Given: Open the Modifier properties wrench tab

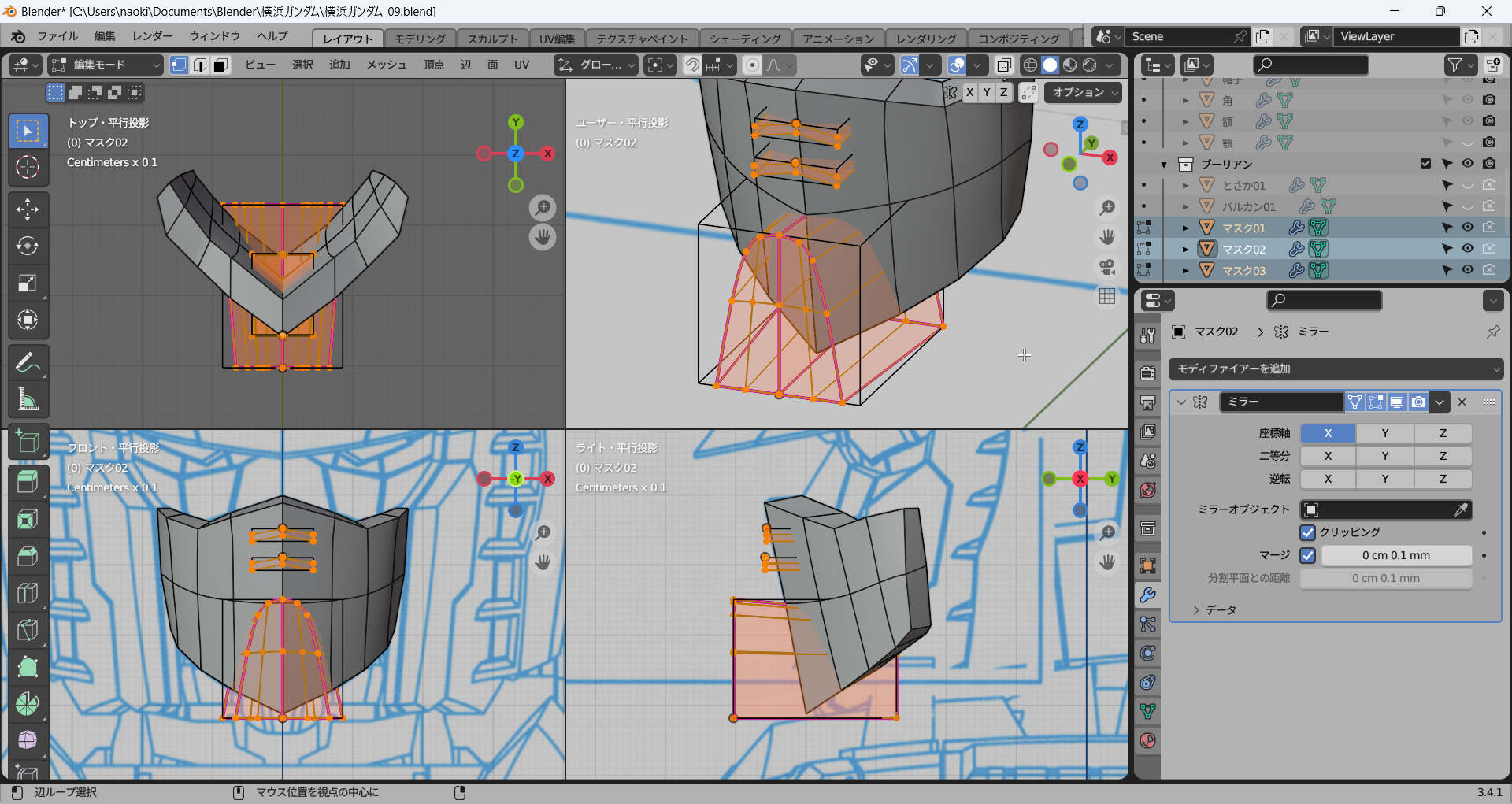Looking at the screenshot, I should (x=1147, y=595).
